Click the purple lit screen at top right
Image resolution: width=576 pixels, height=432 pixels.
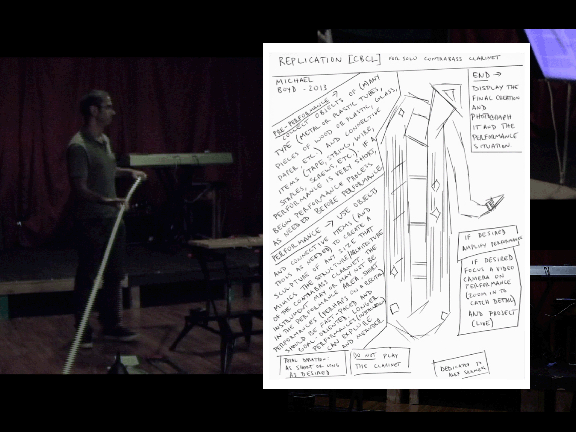click(552, 54)
